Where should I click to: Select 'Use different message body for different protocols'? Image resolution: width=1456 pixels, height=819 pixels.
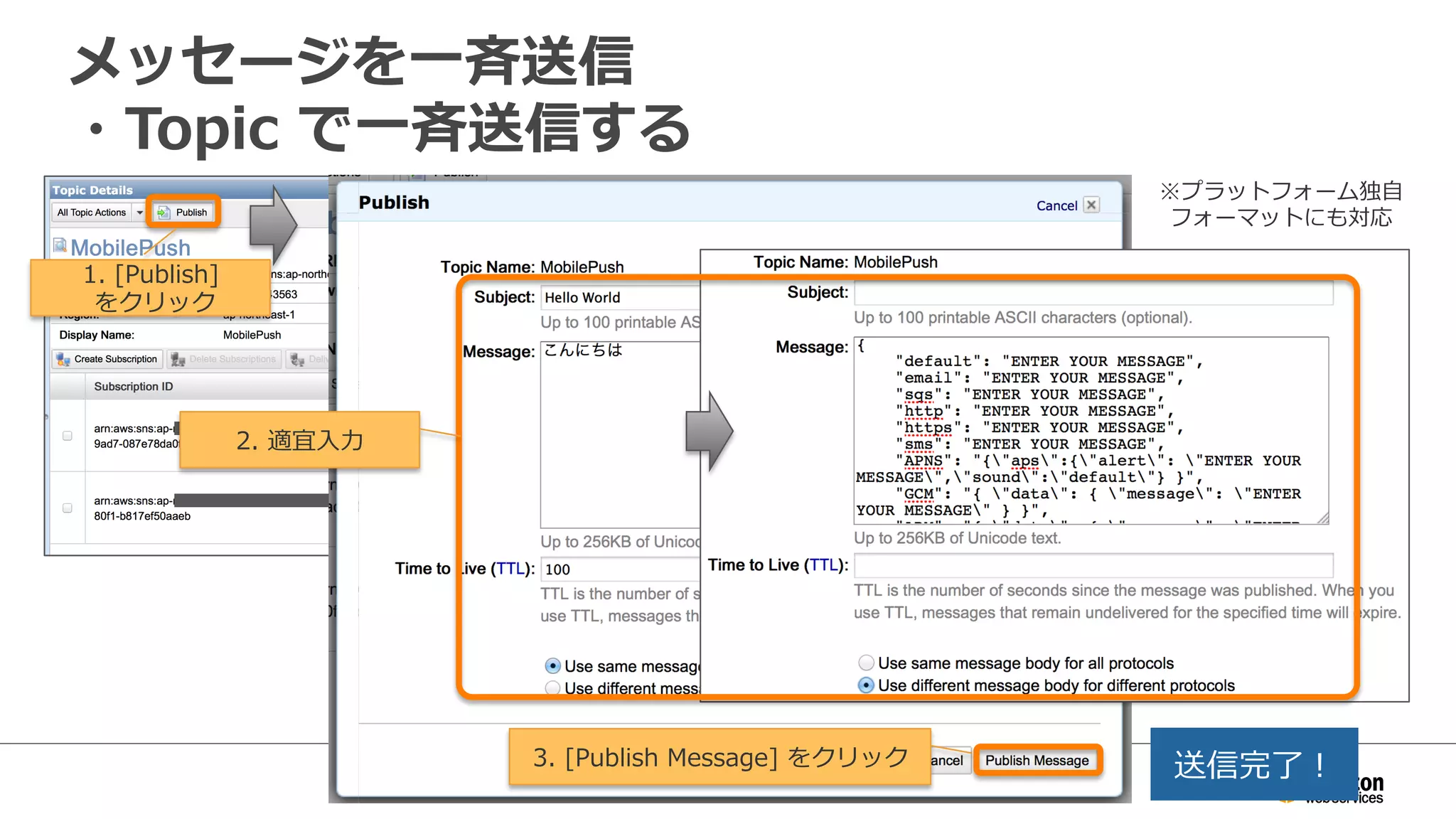(866, 685)
